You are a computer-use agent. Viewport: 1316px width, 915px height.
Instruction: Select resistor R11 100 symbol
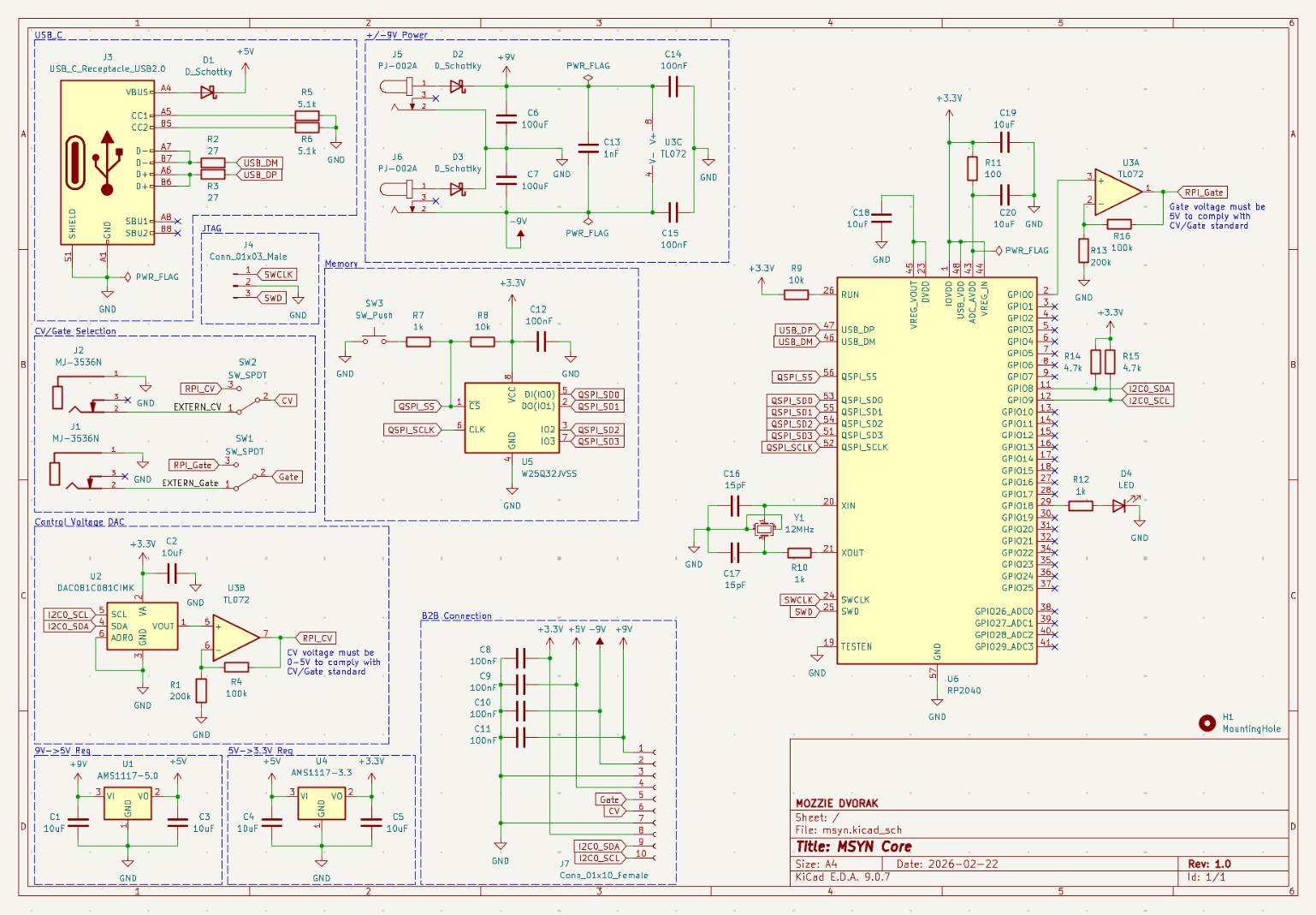click(972, 169)
